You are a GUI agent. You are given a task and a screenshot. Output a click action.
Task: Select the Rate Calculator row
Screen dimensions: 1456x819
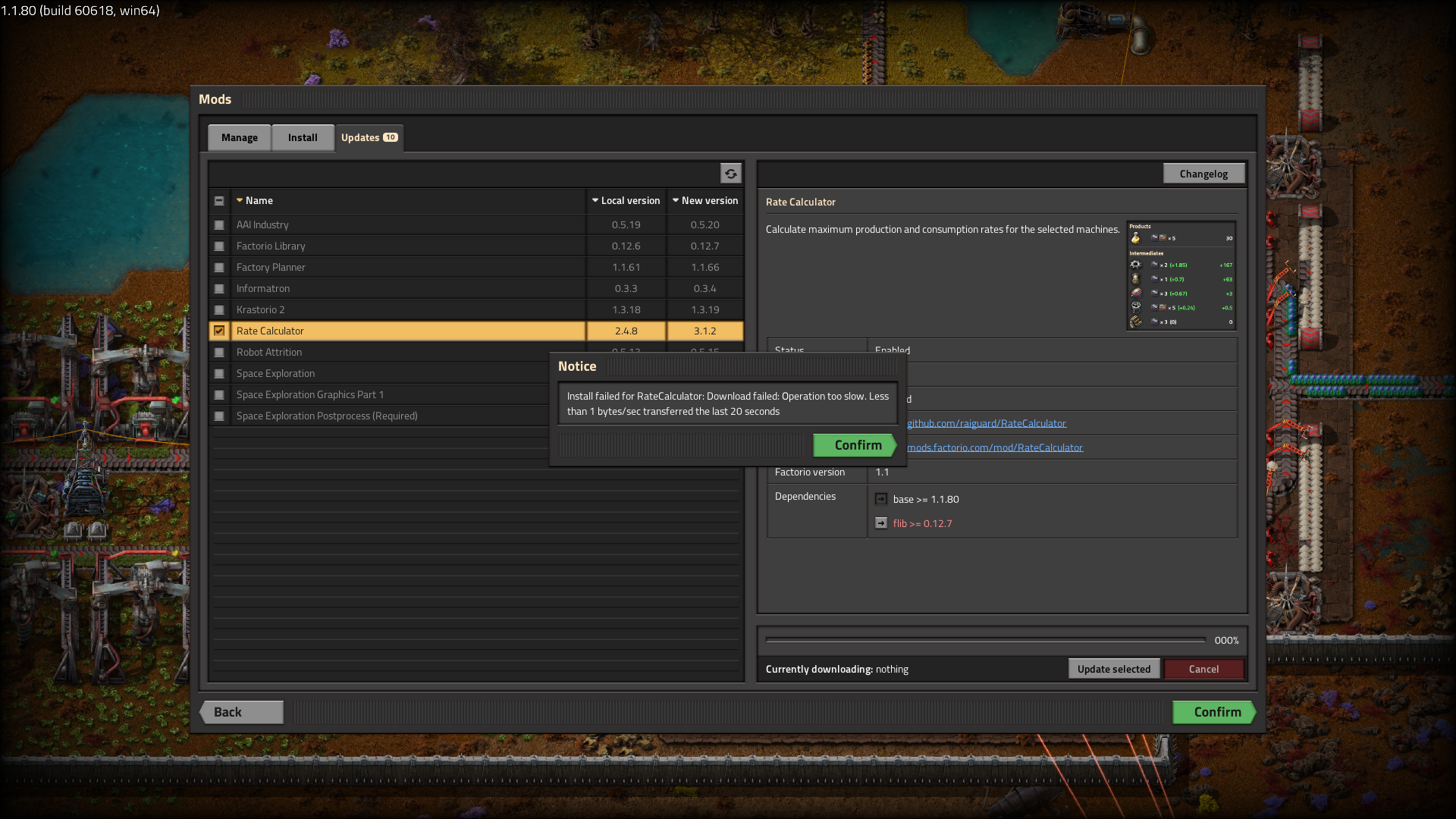476,331
